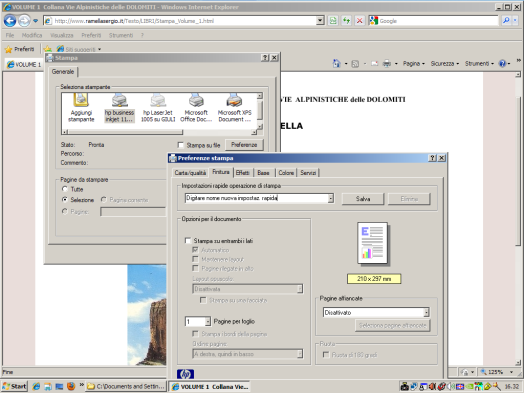Enable Stampa su entrambi i lati checkbox
The height and width of the screenshot is (393, 524).
point(188,241)
